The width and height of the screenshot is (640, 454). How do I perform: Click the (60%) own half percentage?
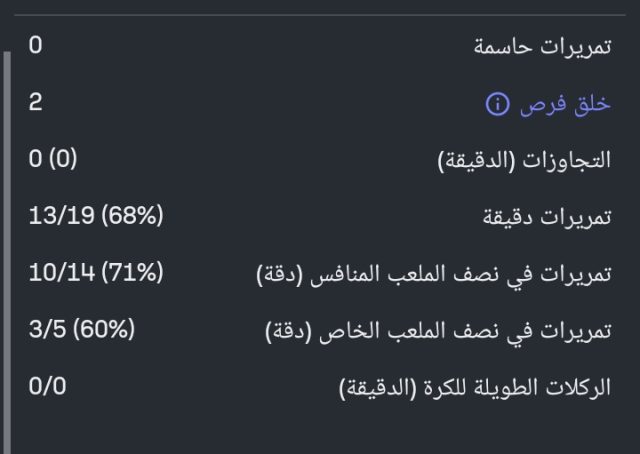pyautogui.click(x=105, y=329)
